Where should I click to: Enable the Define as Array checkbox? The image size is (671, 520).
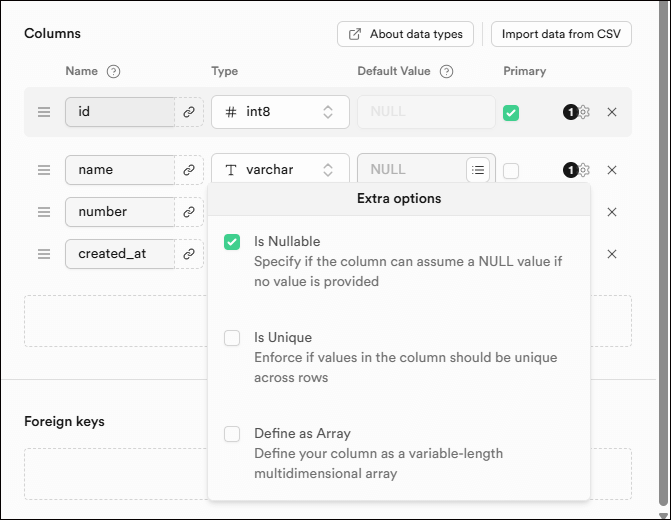232,434
